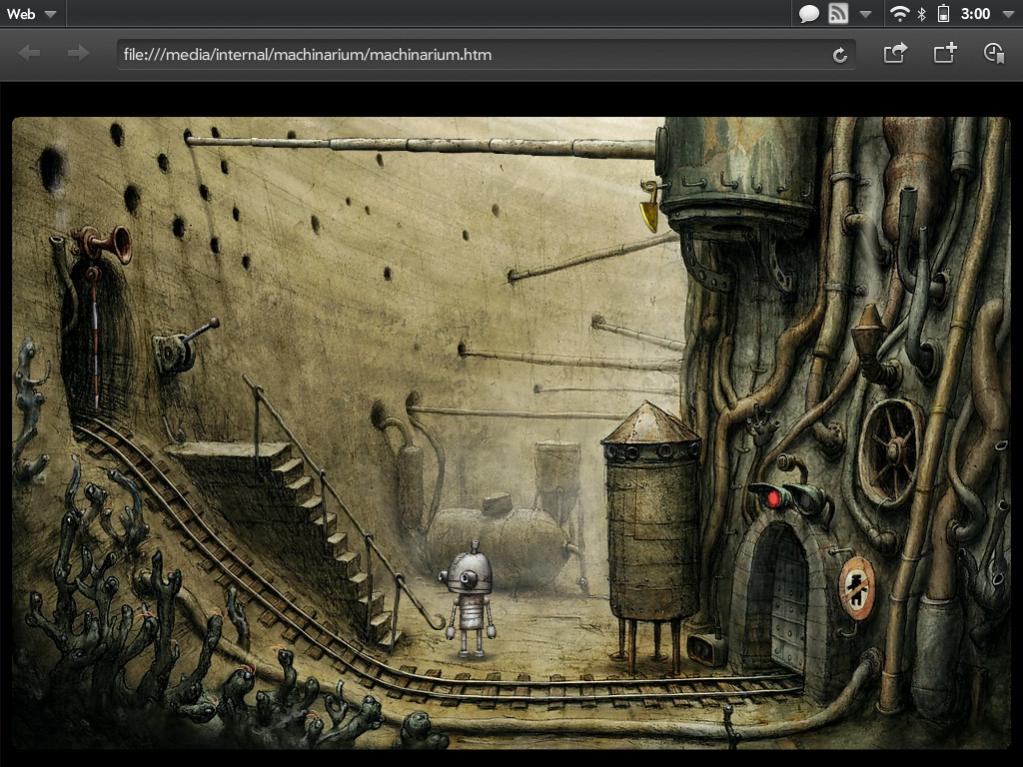Open a new card with the plus icon
1023x767 pixels.
click(944, 54)
